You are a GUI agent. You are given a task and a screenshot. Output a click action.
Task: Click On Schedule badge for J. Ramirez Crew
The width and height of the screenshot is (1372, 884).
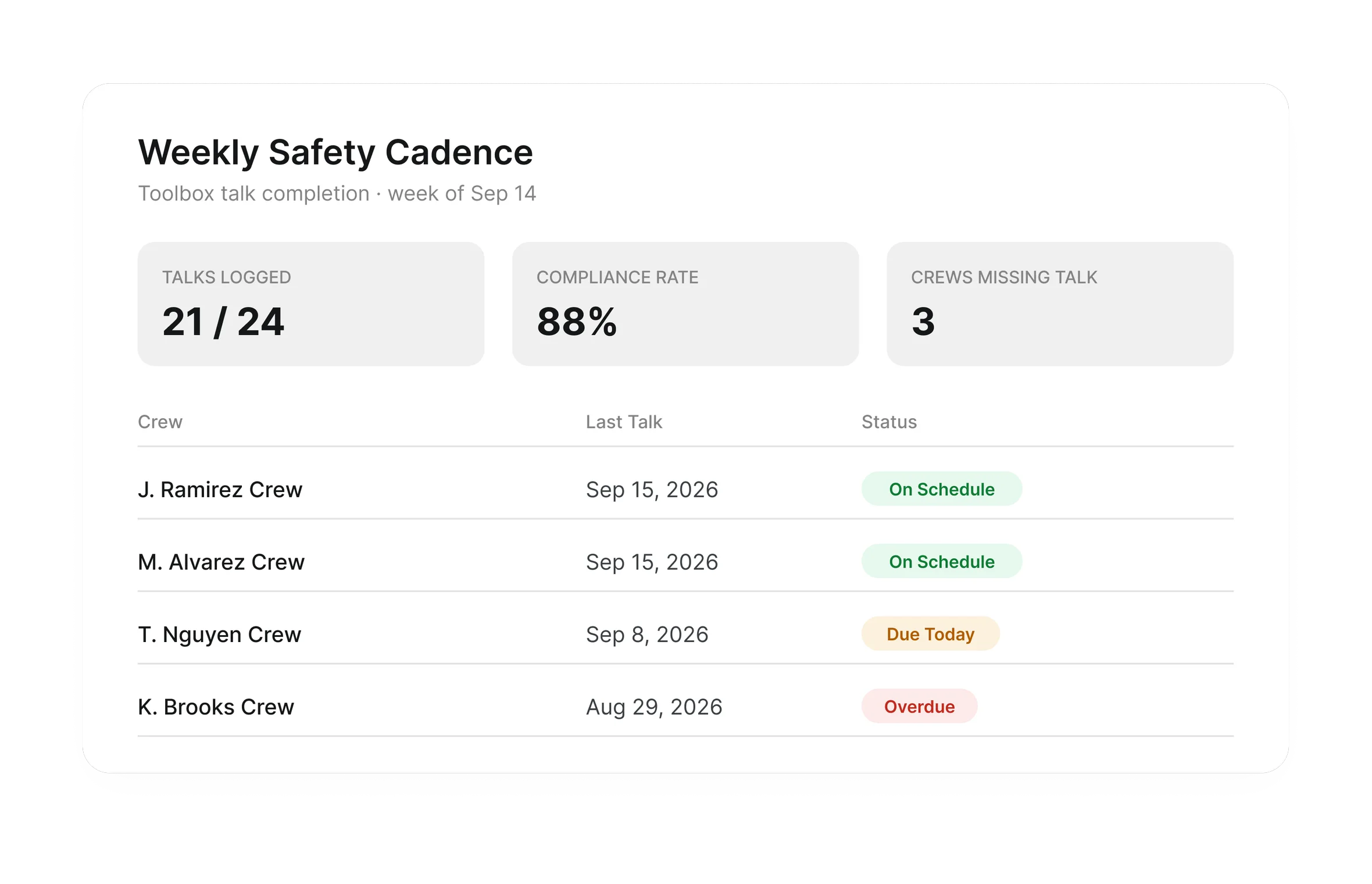click(942, 489)
